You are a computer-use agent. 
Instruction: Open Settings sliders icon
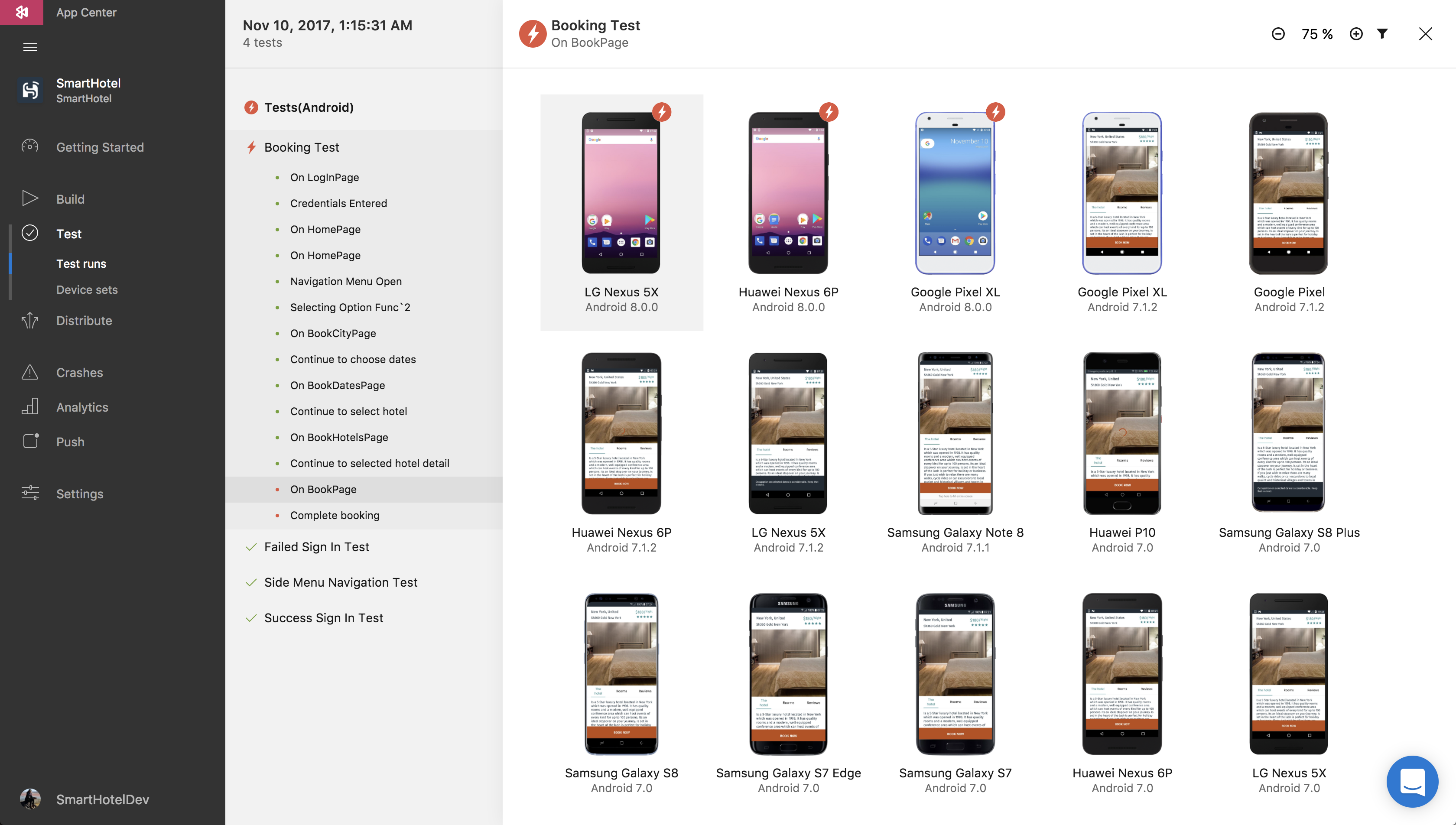[x=30, y=493]
